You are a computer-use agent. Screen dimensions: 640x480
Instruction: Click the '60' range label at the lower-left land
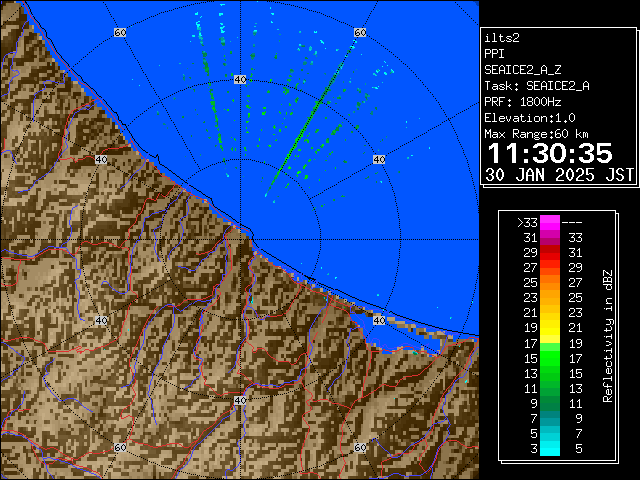point(120,448)
